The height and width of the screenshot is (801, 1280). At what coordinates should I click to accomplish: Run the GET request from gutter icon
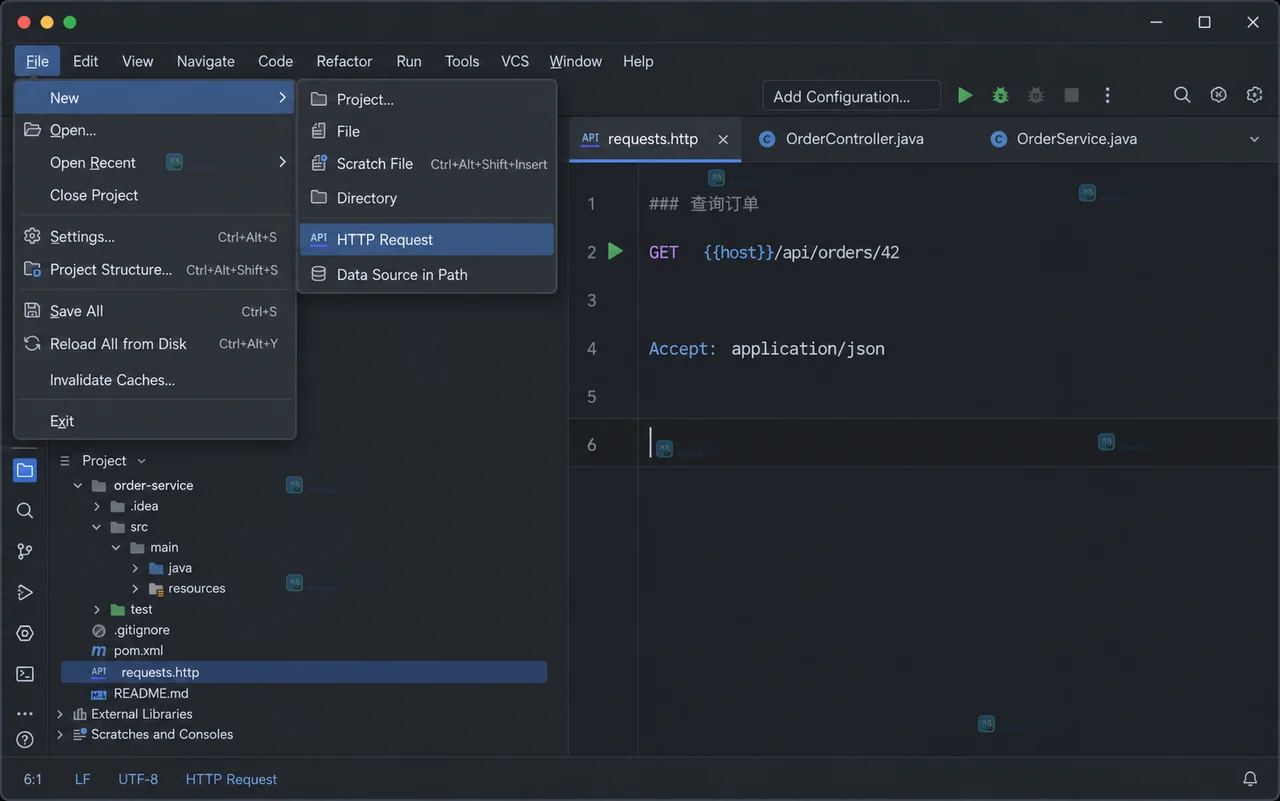[x=616, y=251]
